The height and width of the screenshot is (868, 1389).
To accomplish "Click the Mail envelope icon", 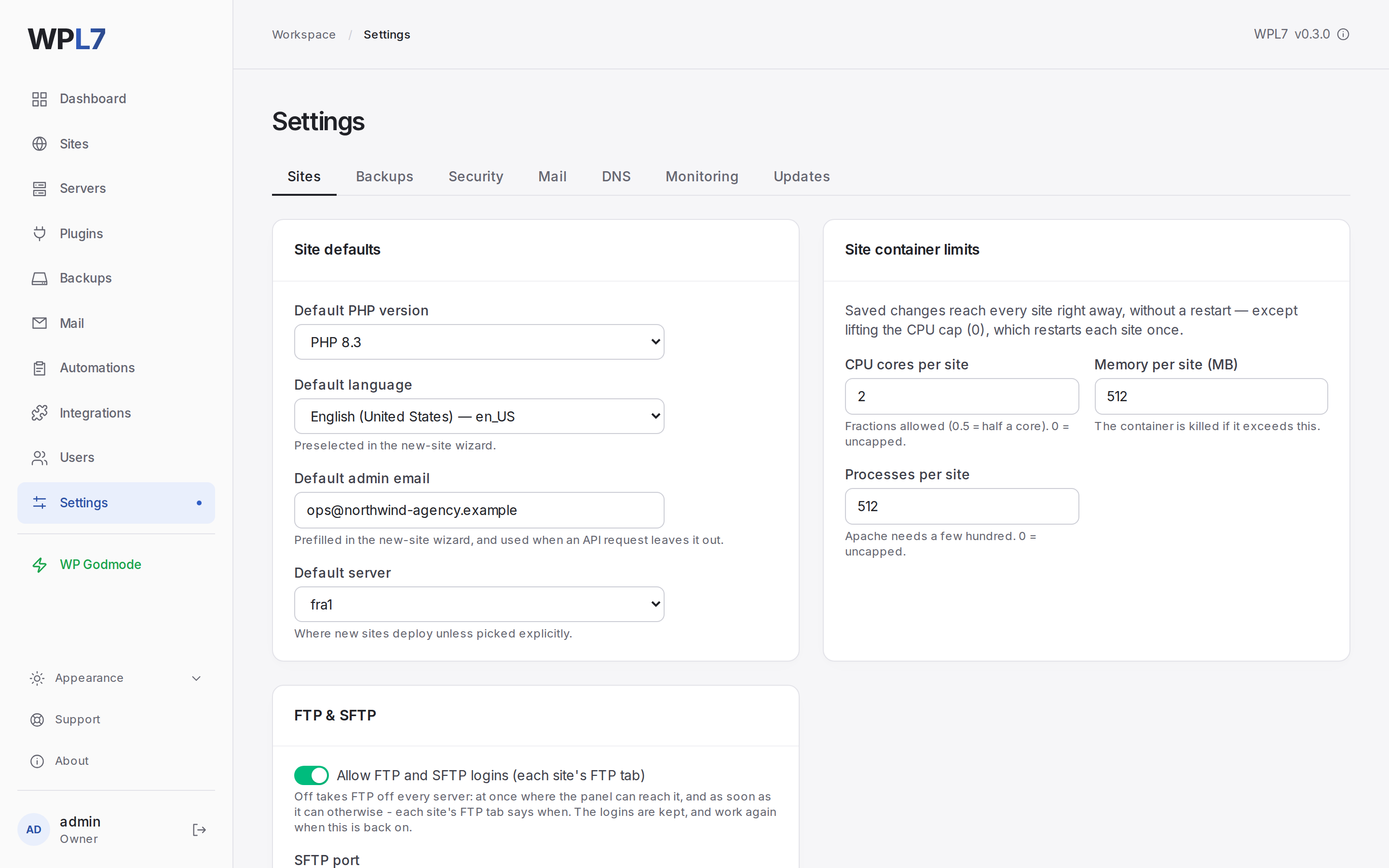I will tap(39, 323).
